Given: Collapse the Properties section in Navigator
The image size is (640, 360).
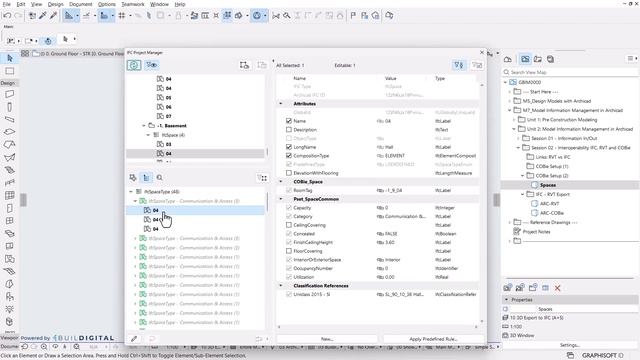Looking at the screenshot, I should point(506,300).
